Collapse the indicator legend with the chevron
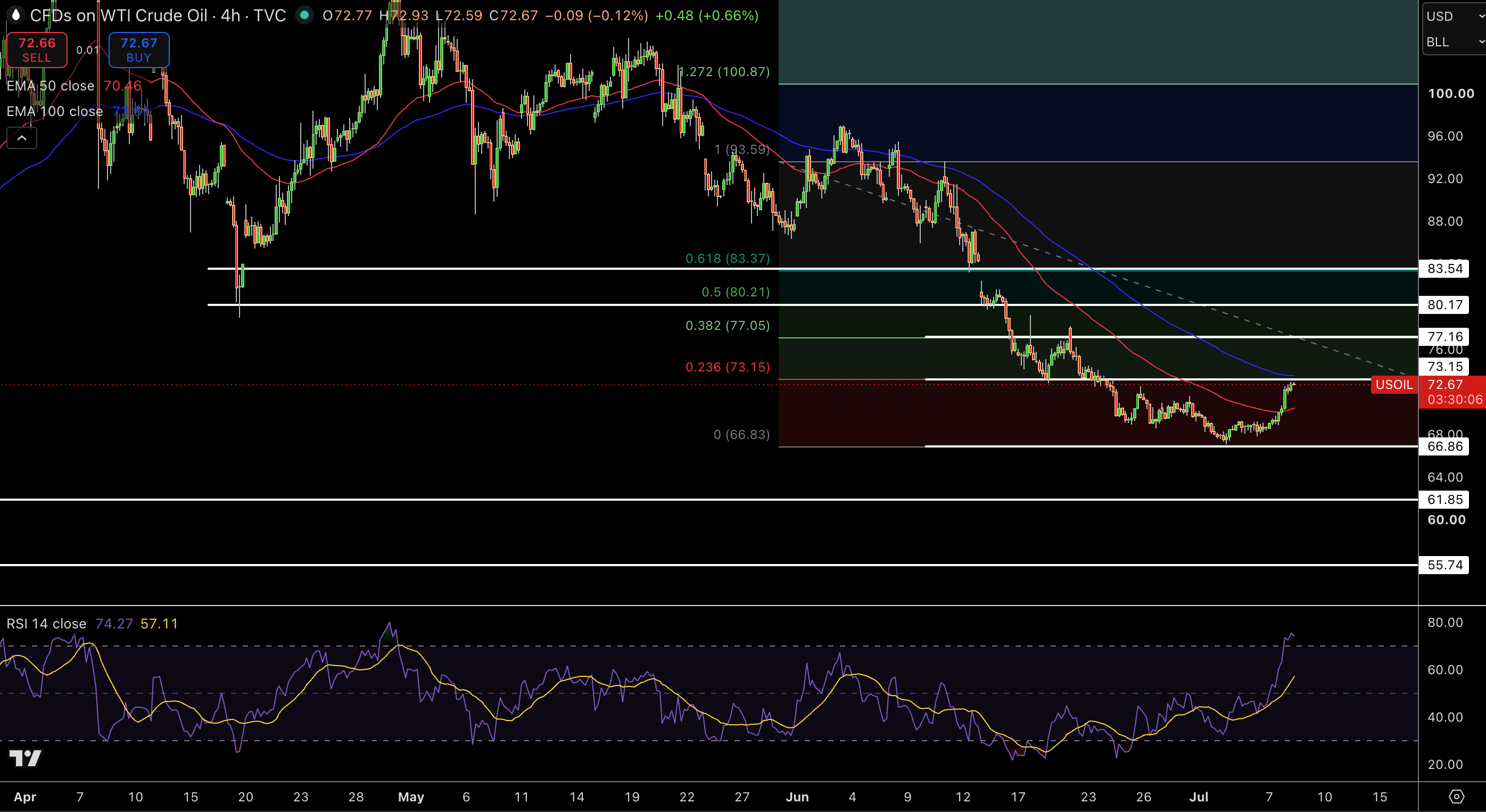1486x812 pixels. pyautogui.click(x=22, y=138)
